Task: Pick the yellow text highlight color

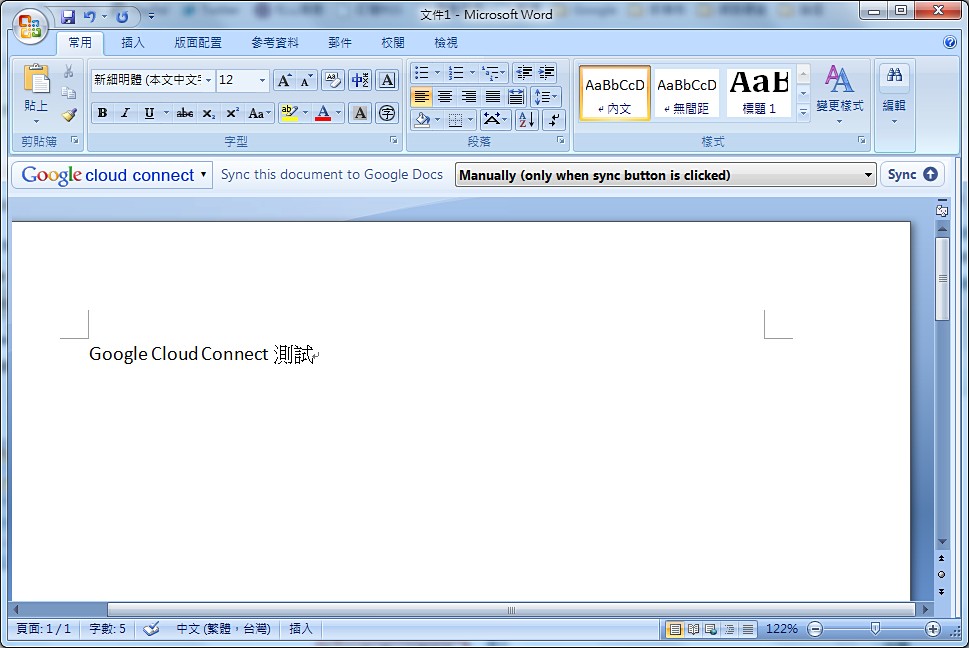Action: tap(289, 113)
